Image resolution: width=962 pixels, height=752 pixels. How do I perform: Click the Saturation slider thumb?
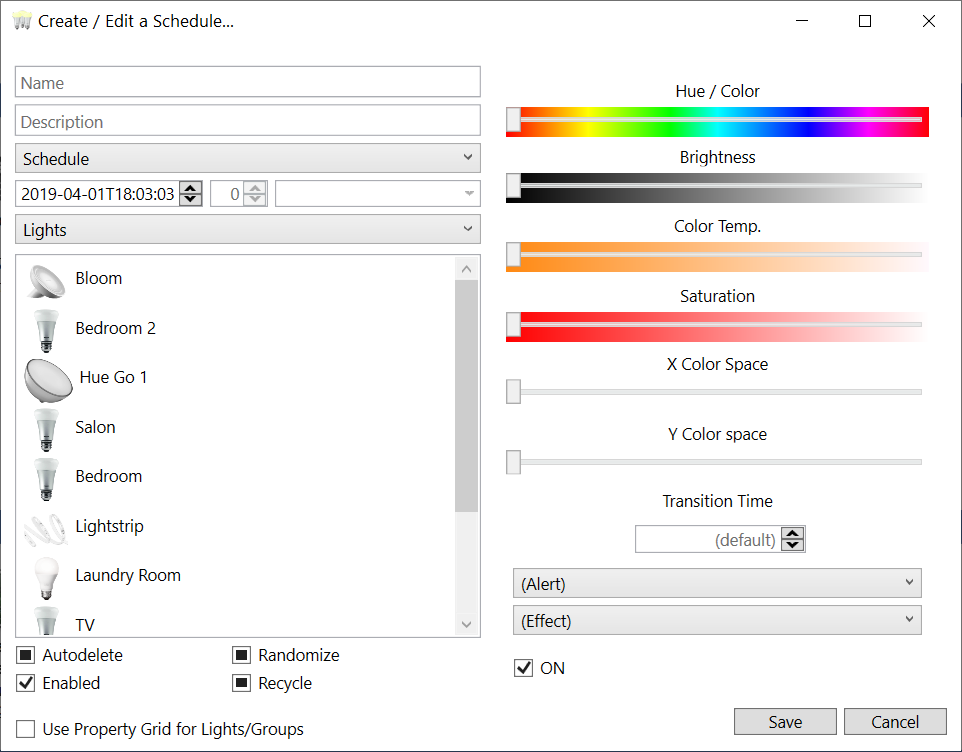click(x=514, y=325)
